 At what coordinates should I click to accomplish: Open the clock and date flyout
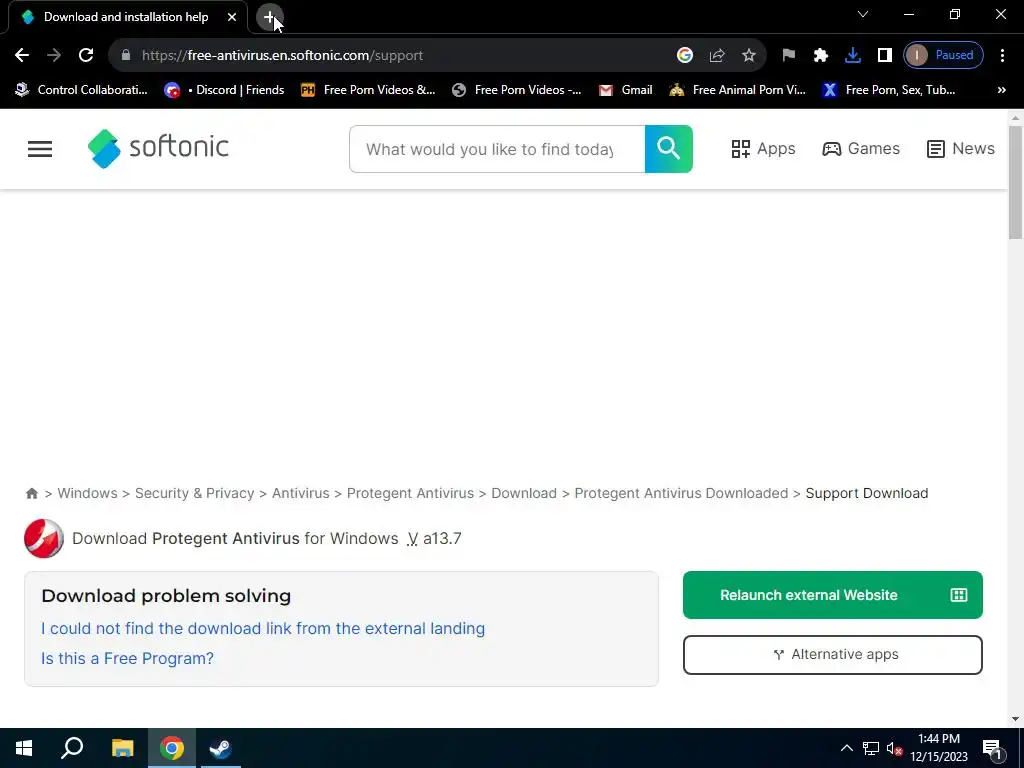pyautogui.click(x=939, y=748)
